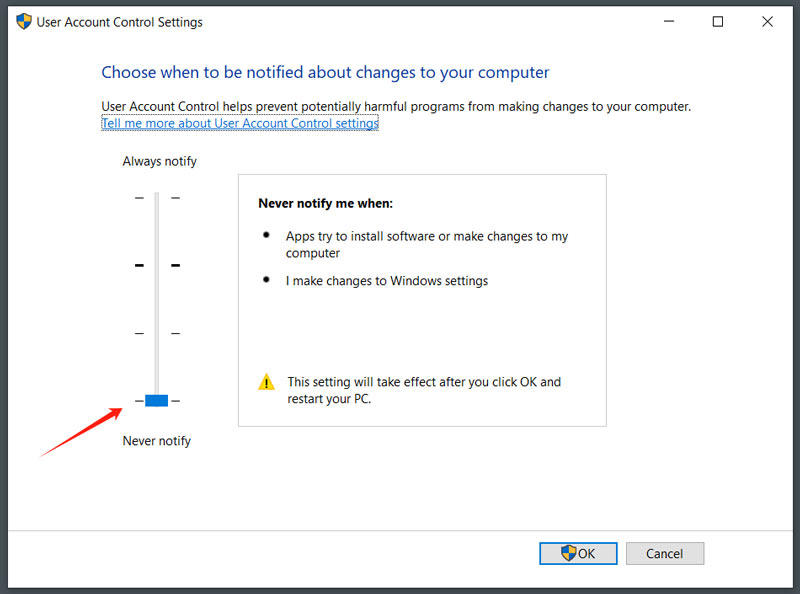Viewport: 800px width, 594px height.
Task: Set slider to the second bold tick level
Action: (157, 265)
